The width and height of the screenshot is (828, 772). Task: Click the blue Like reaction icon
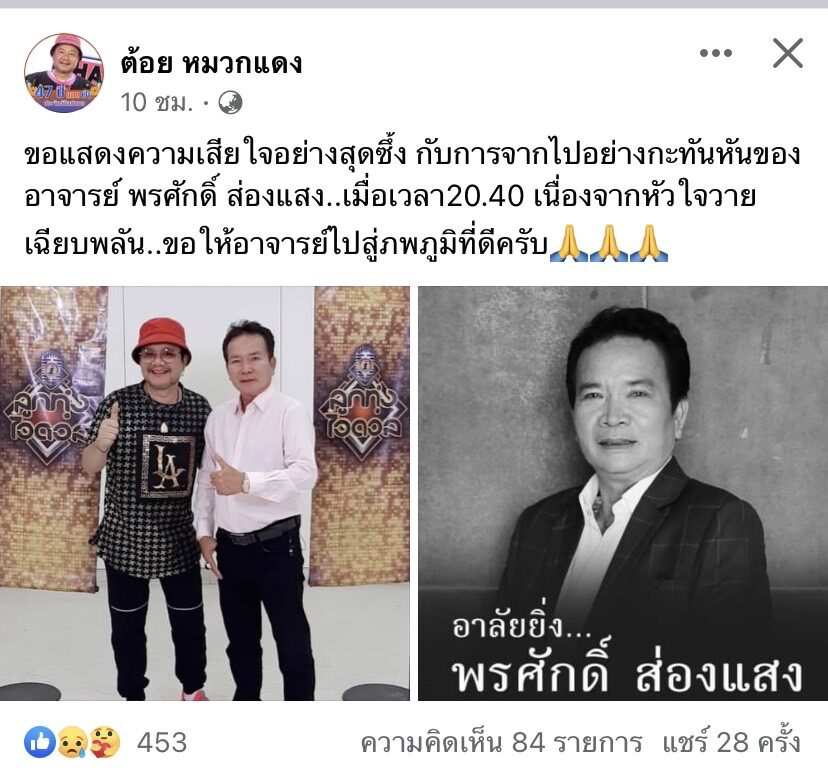pyautogui.click(x=40, y=742)
